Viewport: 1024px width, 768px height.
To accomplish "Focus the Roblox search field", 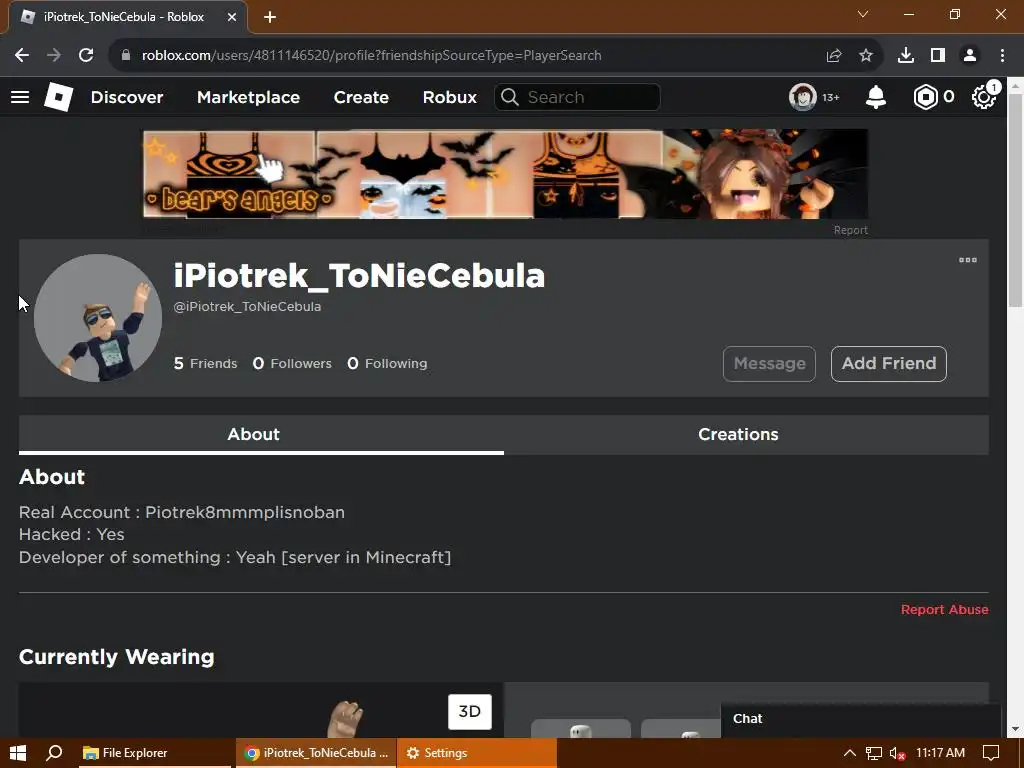I will [x=577, y=97].
